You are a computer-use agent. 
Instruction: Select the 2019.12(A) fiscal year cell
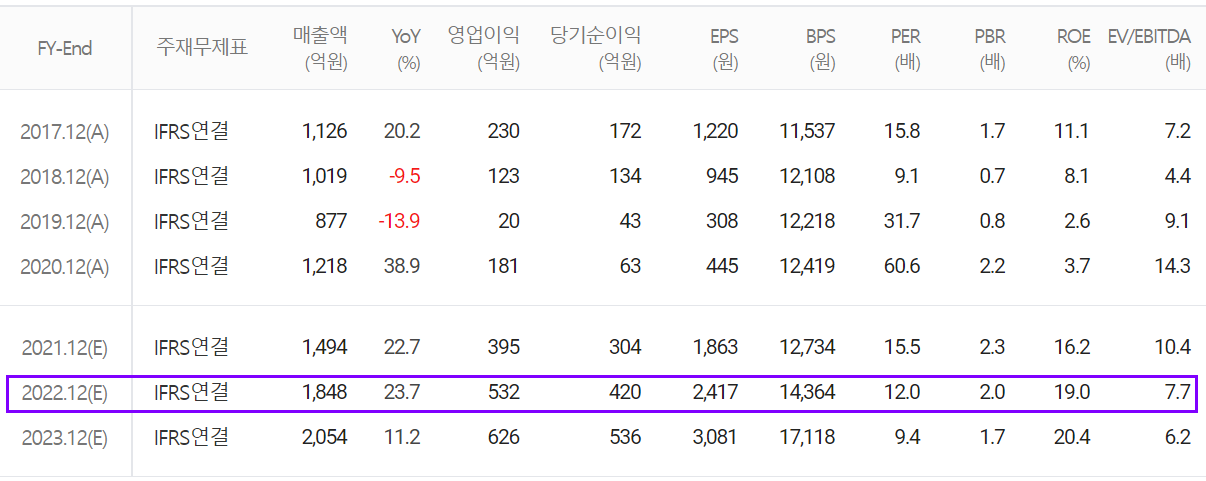click(65, 221)
